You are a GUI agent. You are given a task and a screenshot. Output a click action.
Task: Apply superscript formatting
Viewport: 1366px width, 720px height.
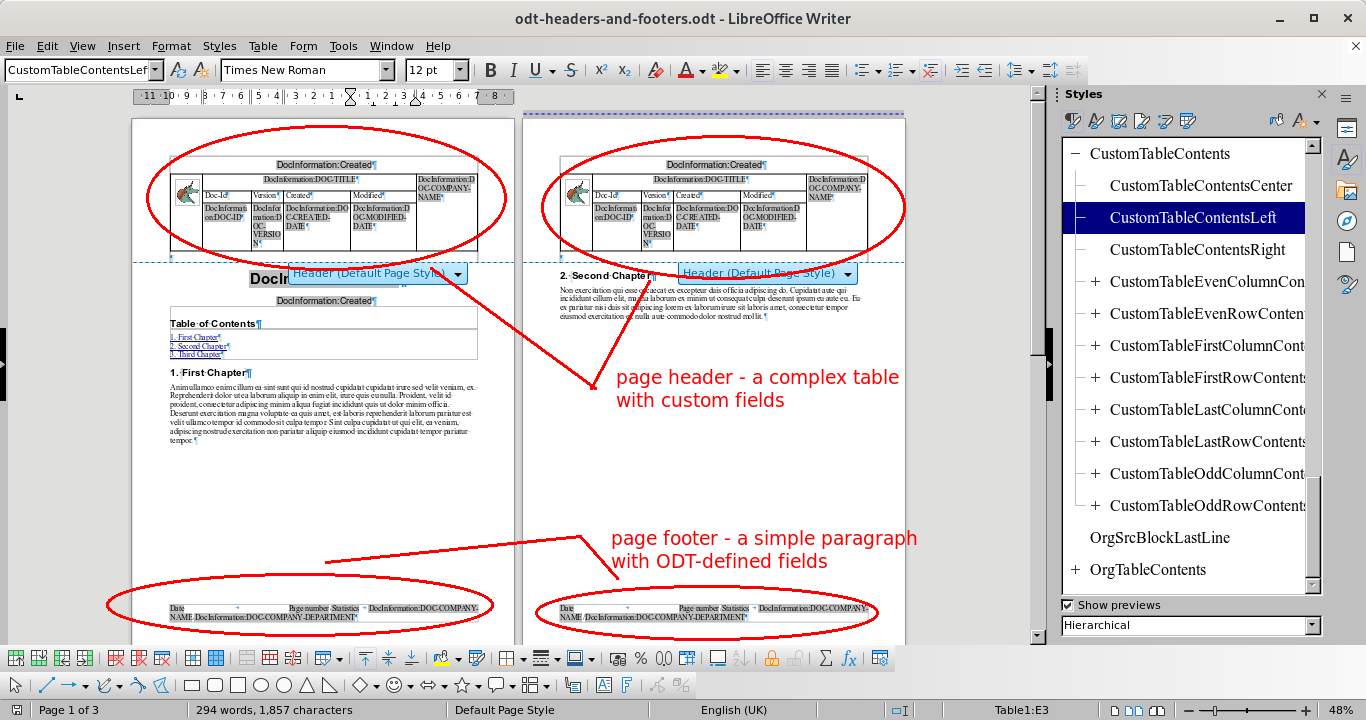(601, 70)
